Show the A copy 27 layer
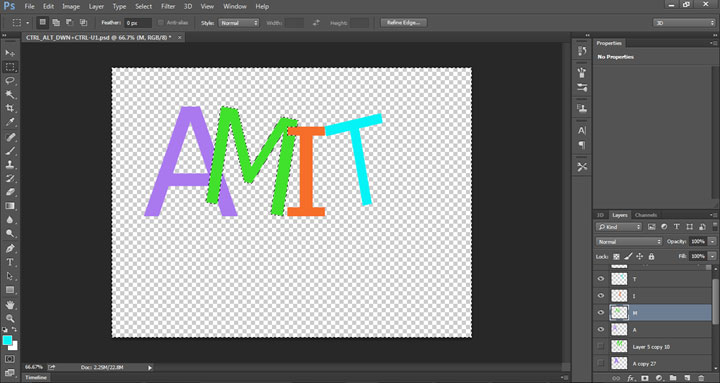This screenshot has width=720, height=383. tap(601, 363)
